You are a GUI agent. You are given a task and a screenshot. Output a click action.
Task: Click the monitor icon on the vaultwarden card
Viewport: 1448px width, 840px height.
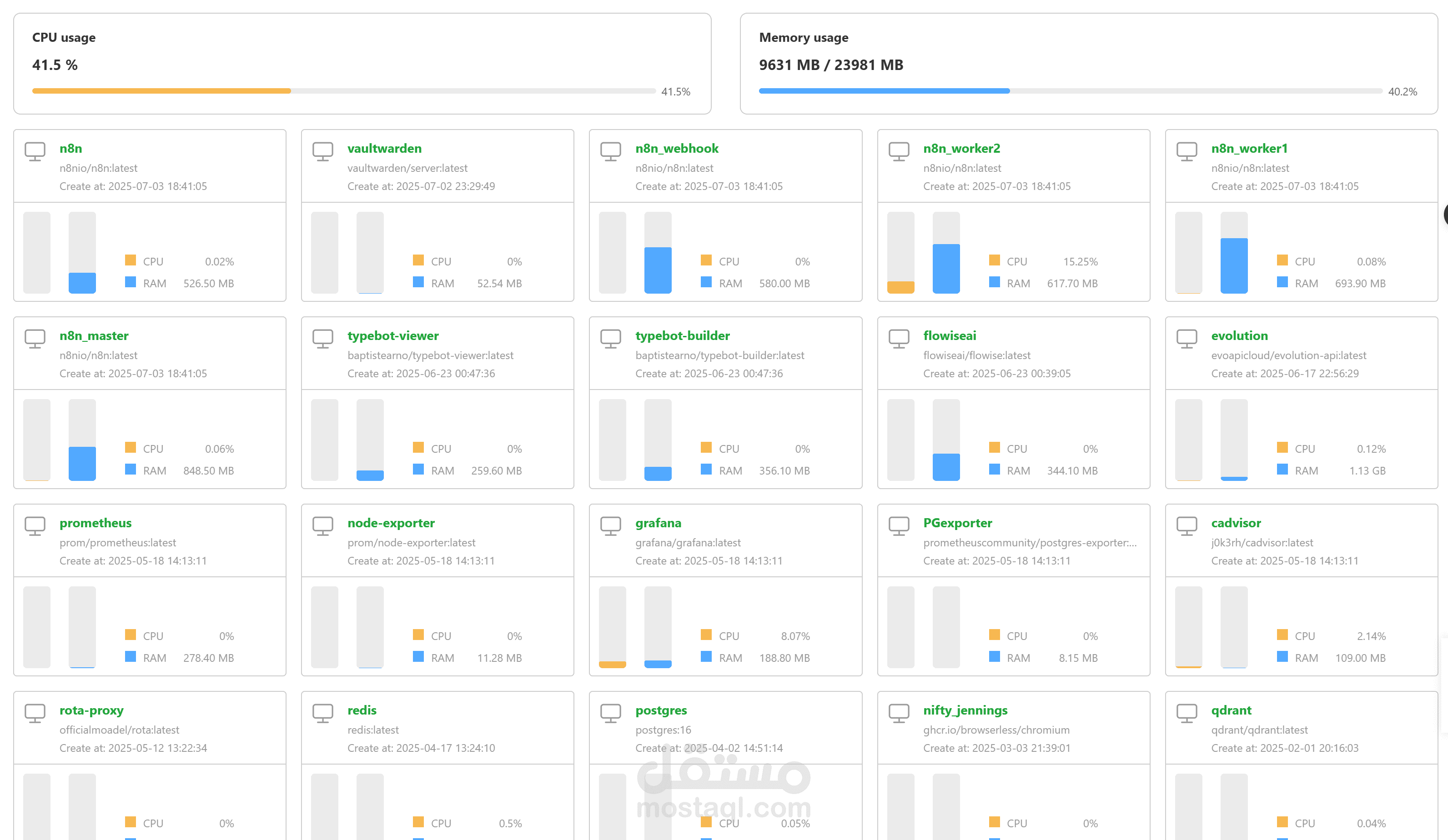click(323, 151)
